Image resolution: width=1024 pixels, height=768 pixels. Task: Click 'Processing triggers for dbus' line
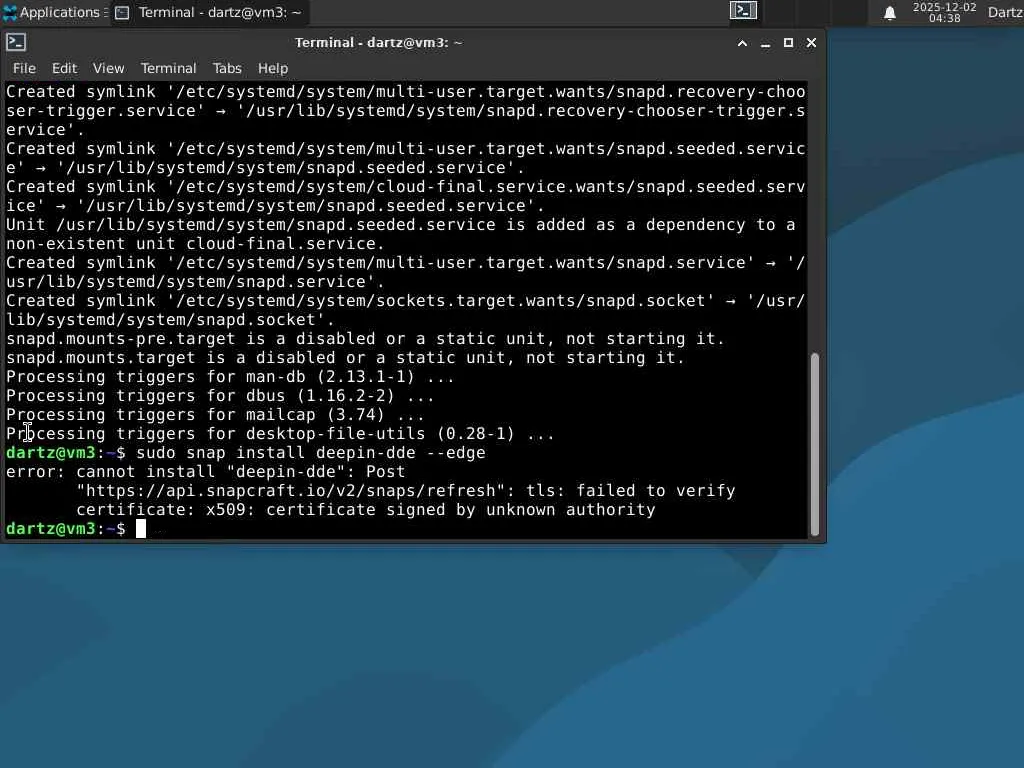click(x=220, y=396)
